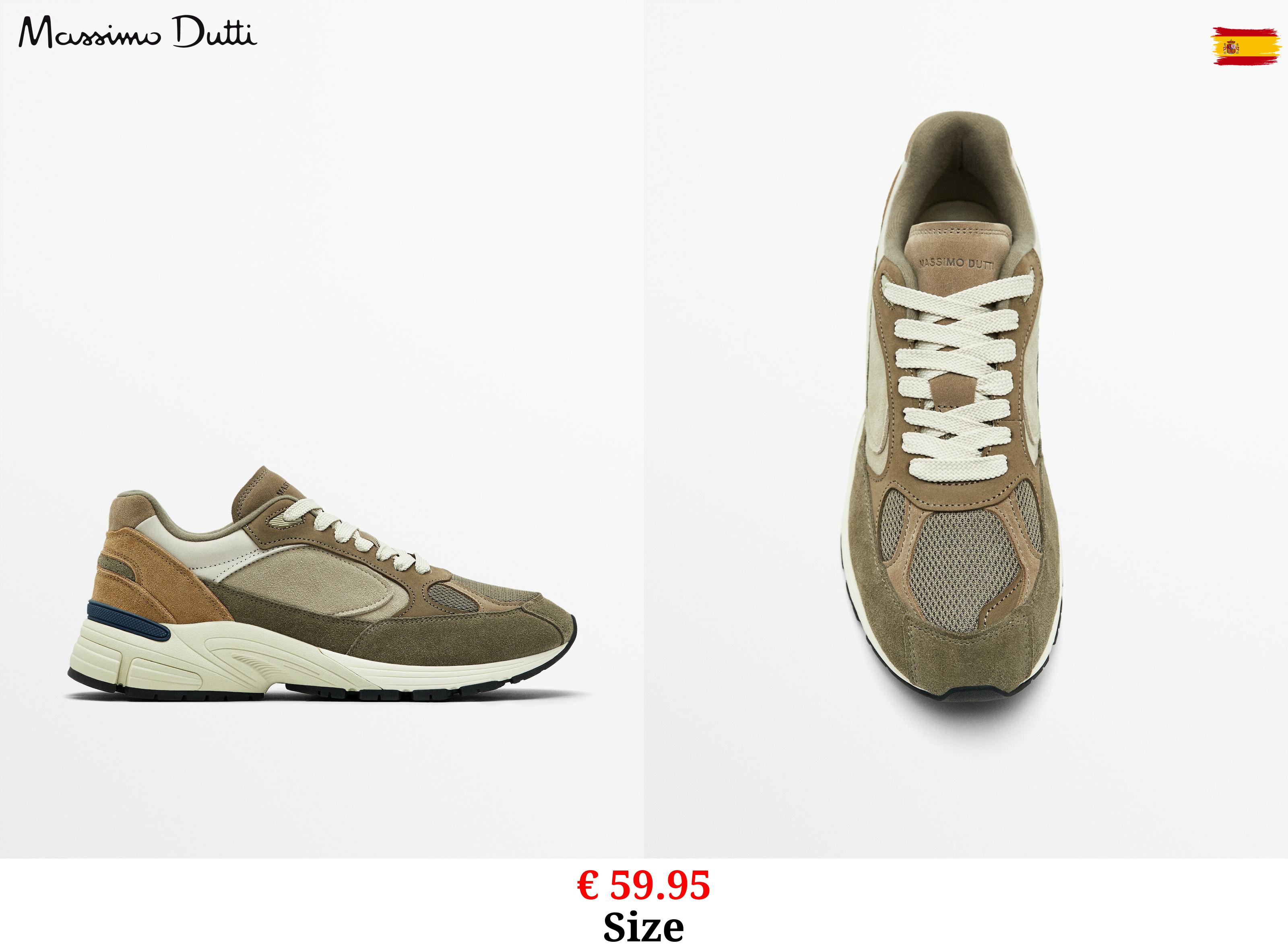
Task: Click the black outsole tread in side view
Action: point(320,694)
